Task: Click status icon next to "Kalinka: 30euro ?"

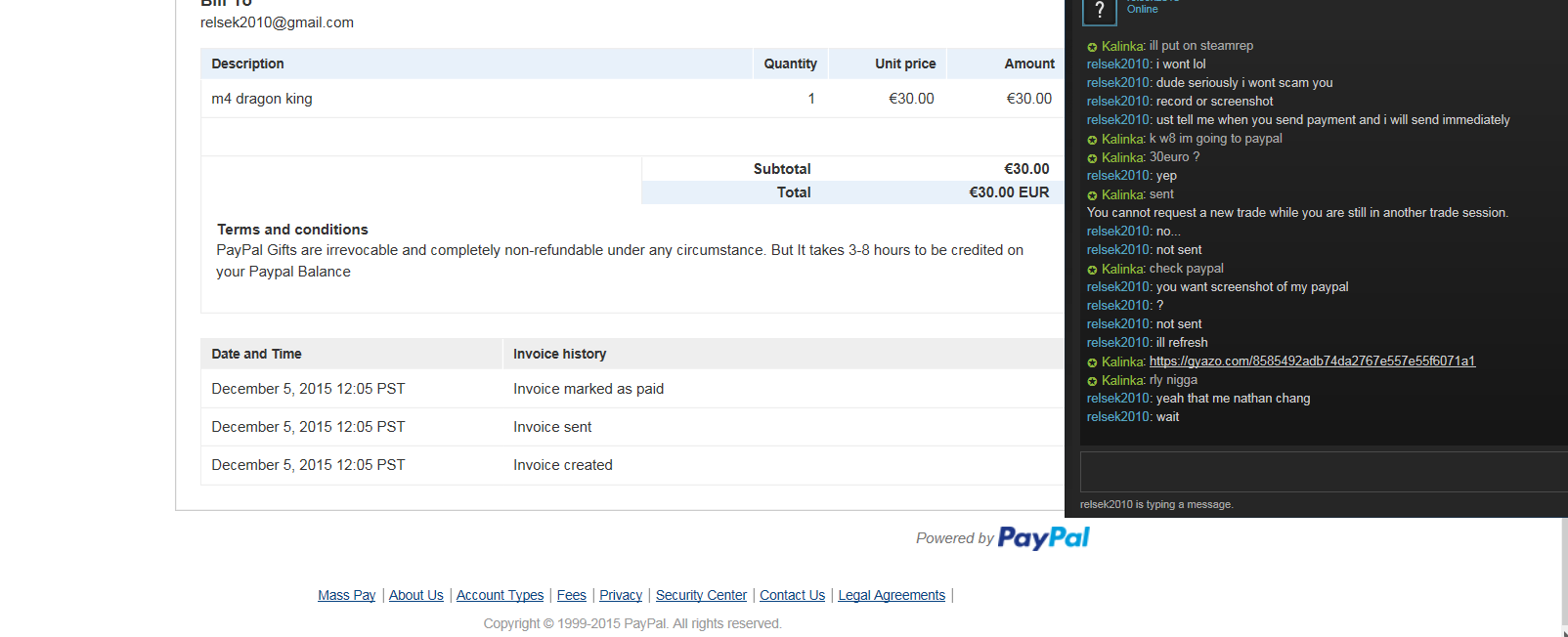Action: coord(1092,158)
